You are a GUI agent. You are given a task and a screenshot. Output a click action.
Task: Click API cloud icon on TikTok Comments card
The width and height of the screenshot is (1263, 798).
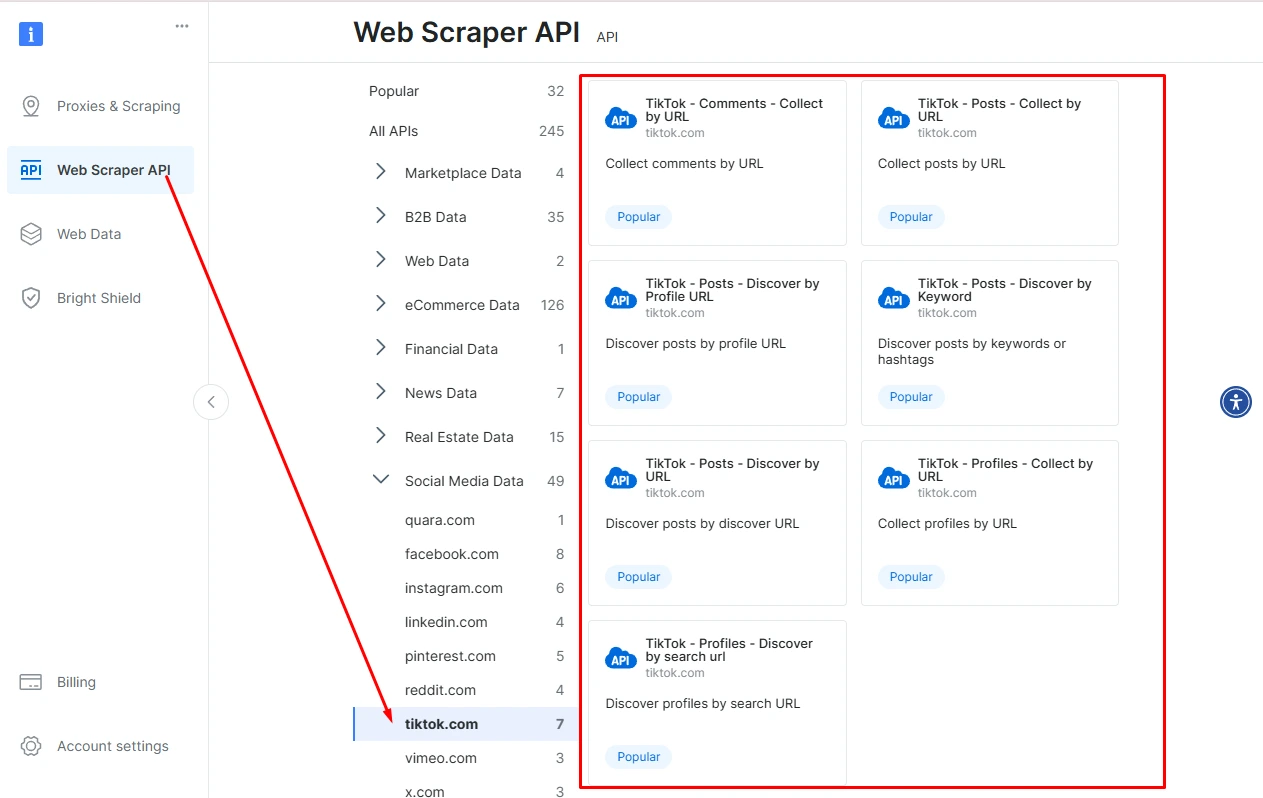[621, 118]
